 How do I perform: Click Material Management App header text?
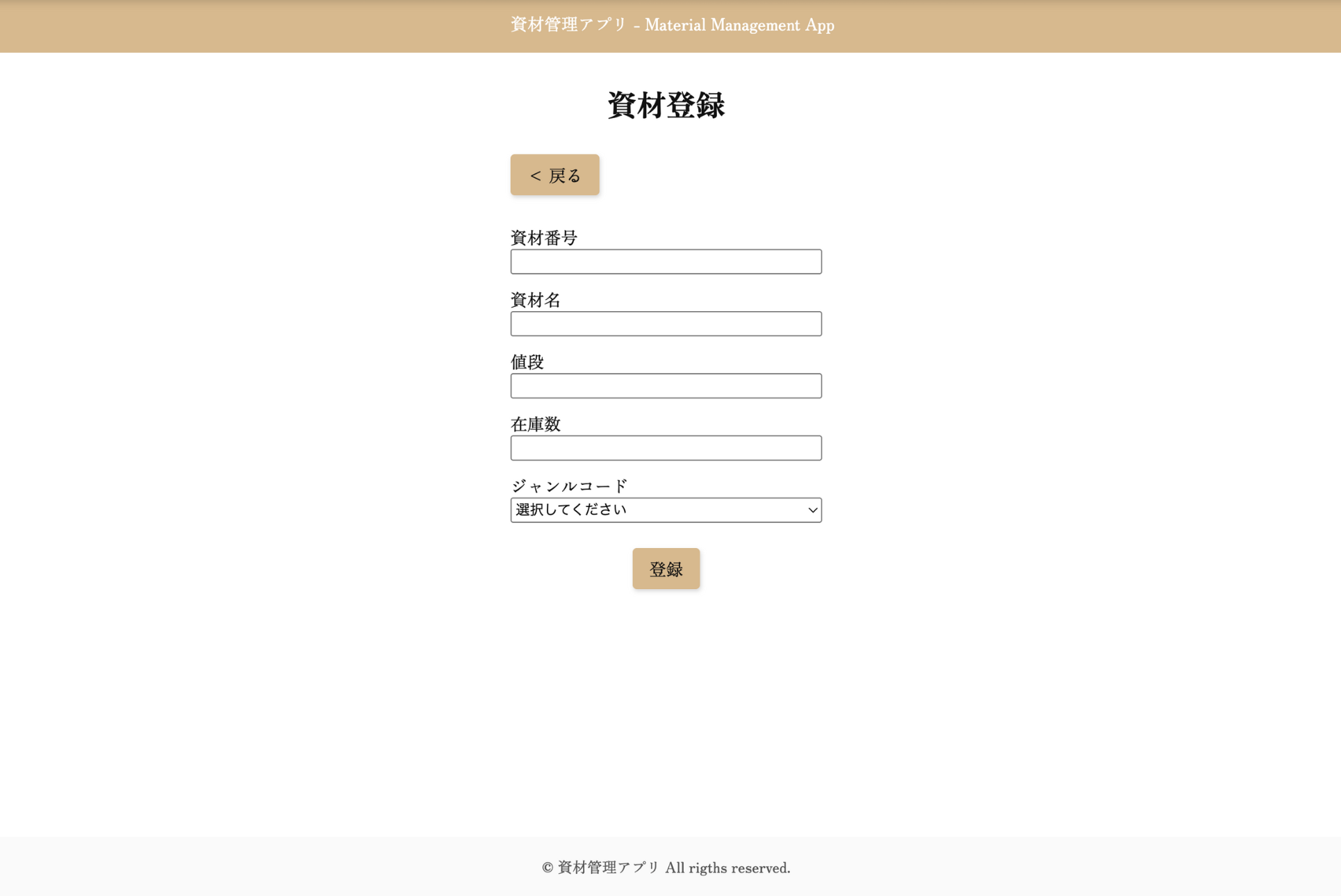tap(739, 26)
